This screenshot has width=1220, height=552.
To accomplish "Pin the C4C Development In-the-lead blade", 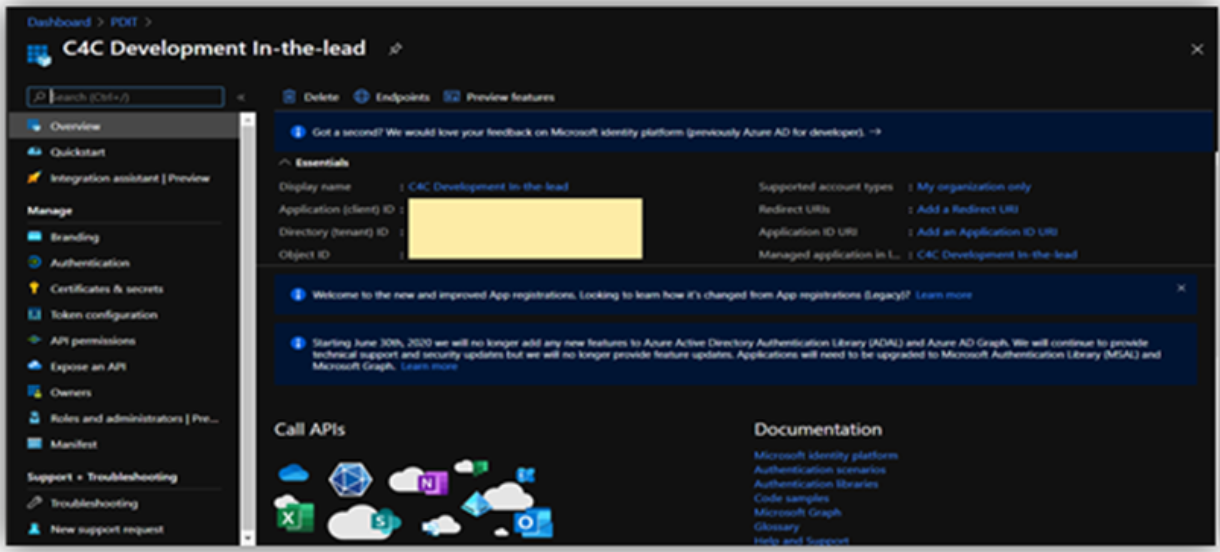I will pos(395,48).
